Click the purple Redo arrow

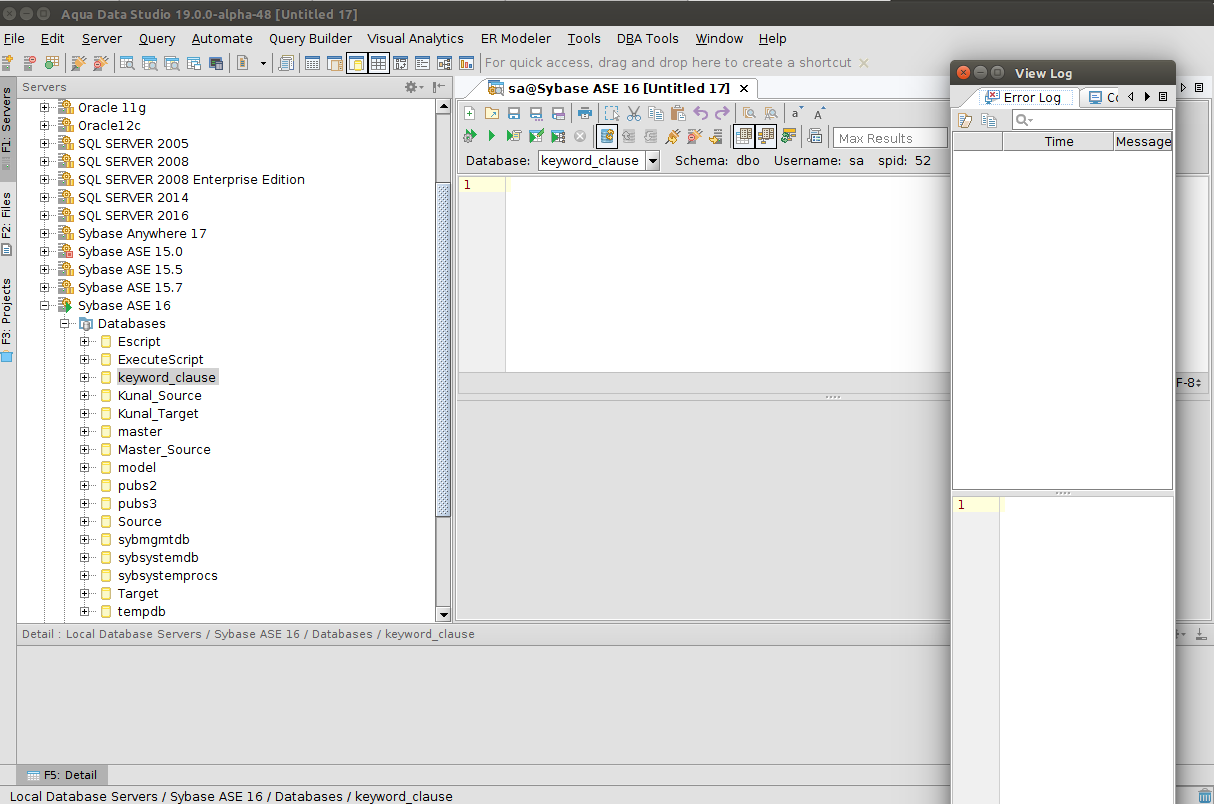[x=722, y=113]
